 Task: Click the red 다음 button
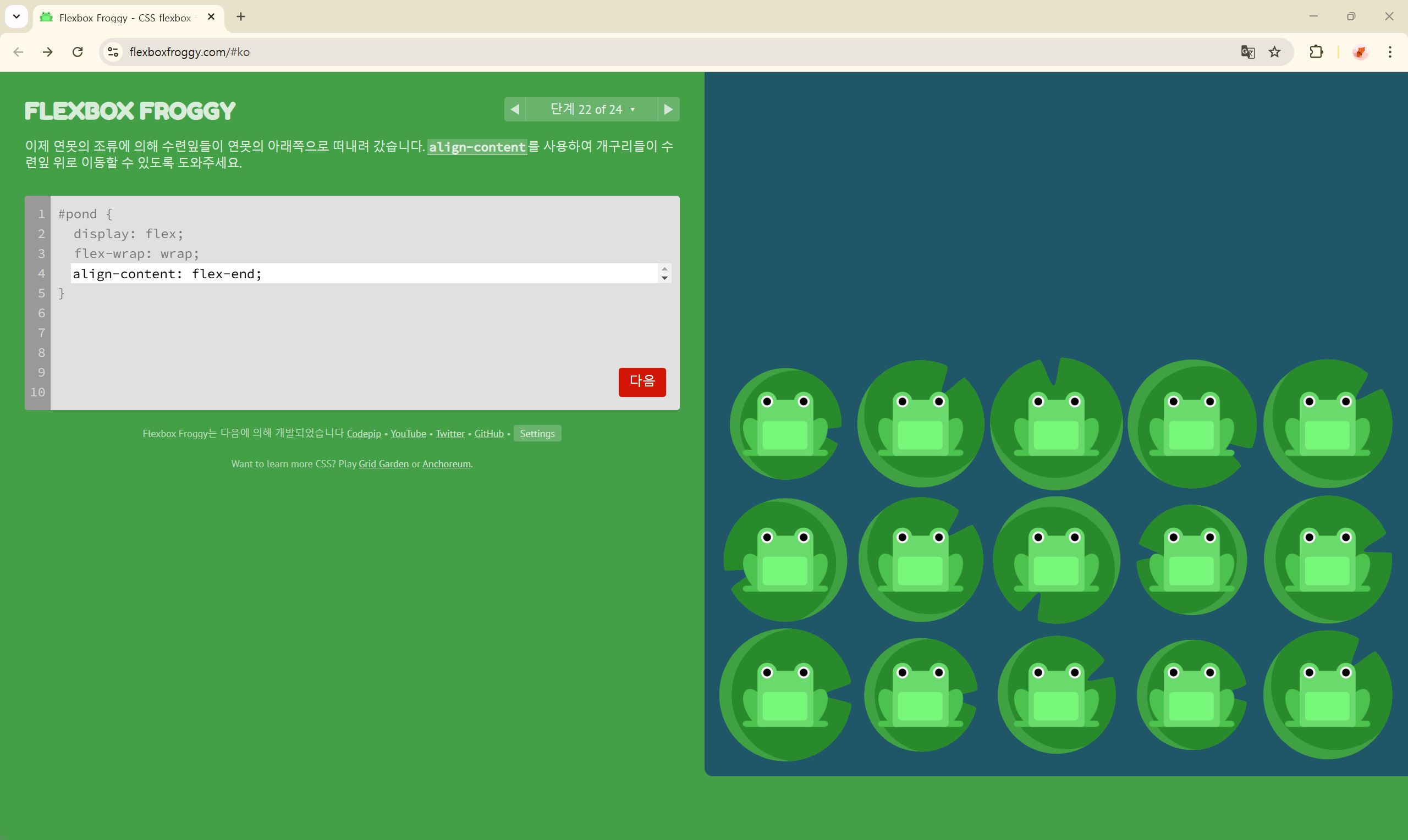point(641,382)
